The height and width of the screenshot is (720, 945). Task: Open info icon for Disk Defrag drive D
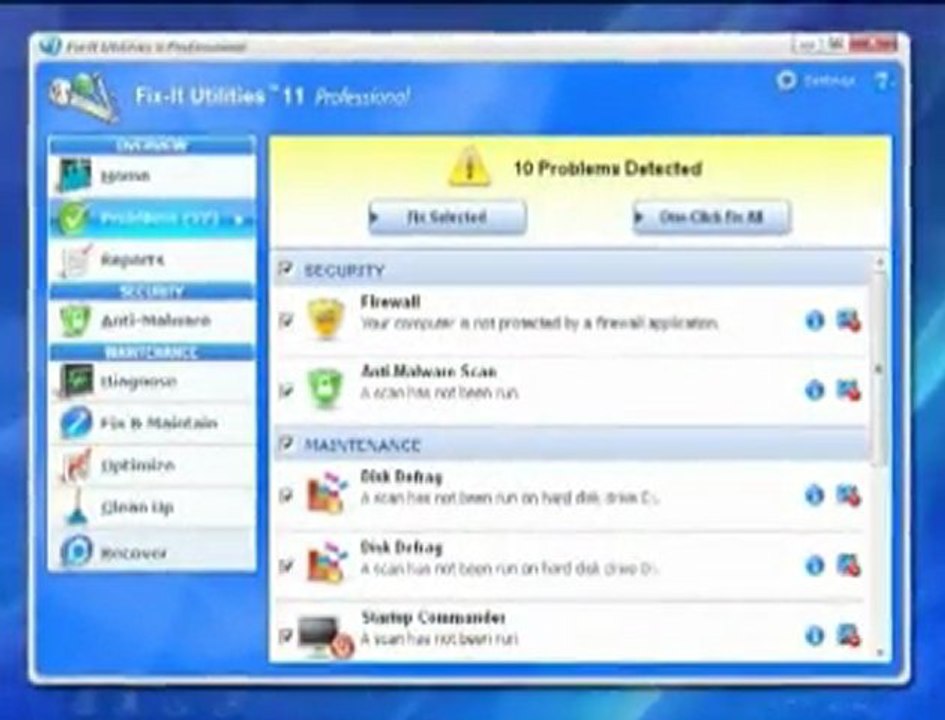[815, 565]
